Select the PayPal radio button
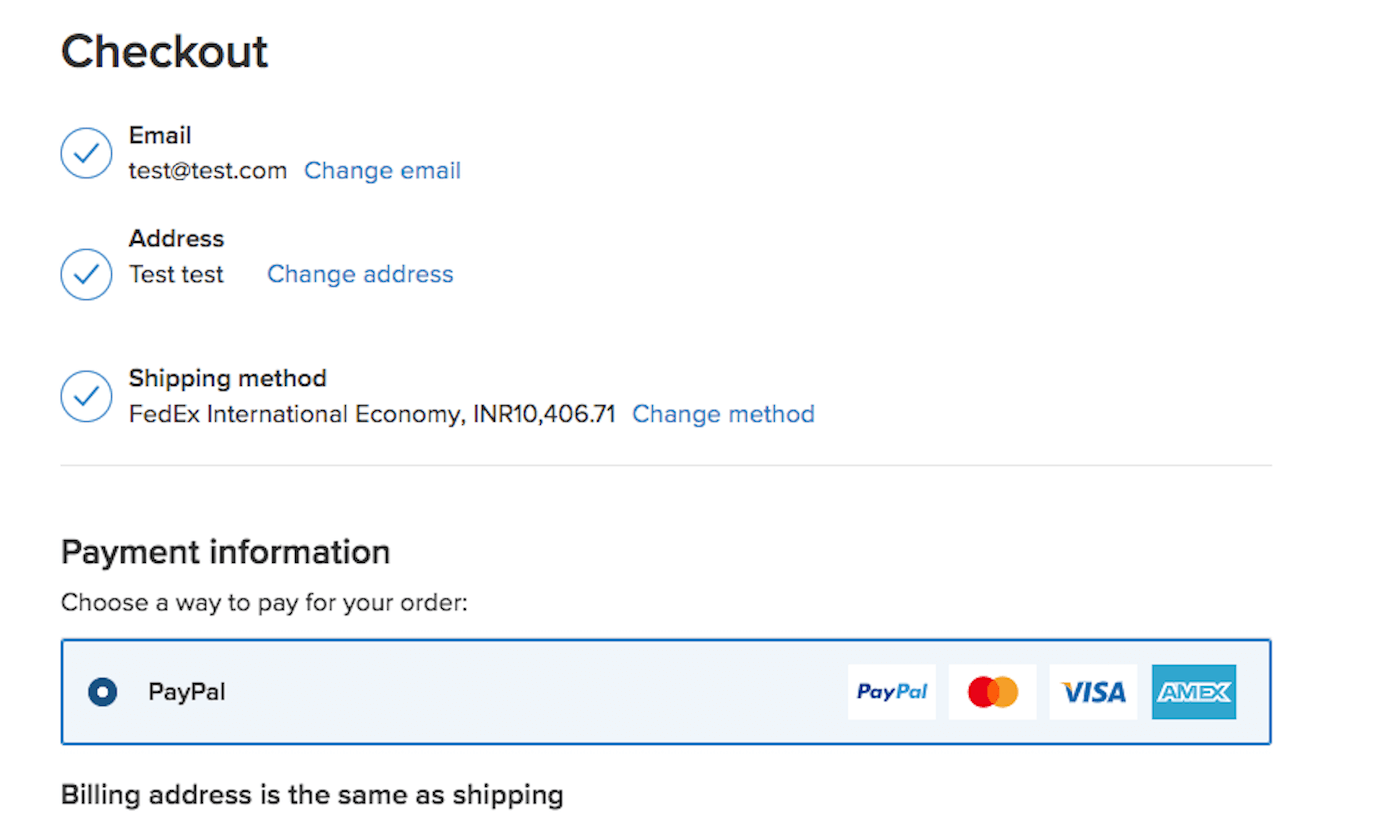This screenshot has height=827, width=1400. coord(102,692)
